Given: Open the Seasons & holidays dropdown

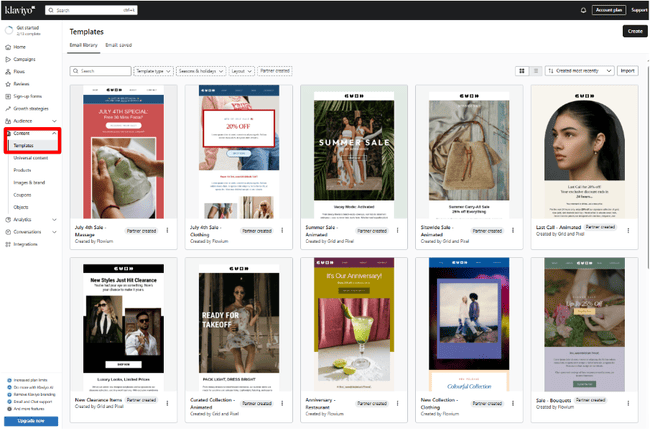Looking at the screenshot, I should click(199, 71).
